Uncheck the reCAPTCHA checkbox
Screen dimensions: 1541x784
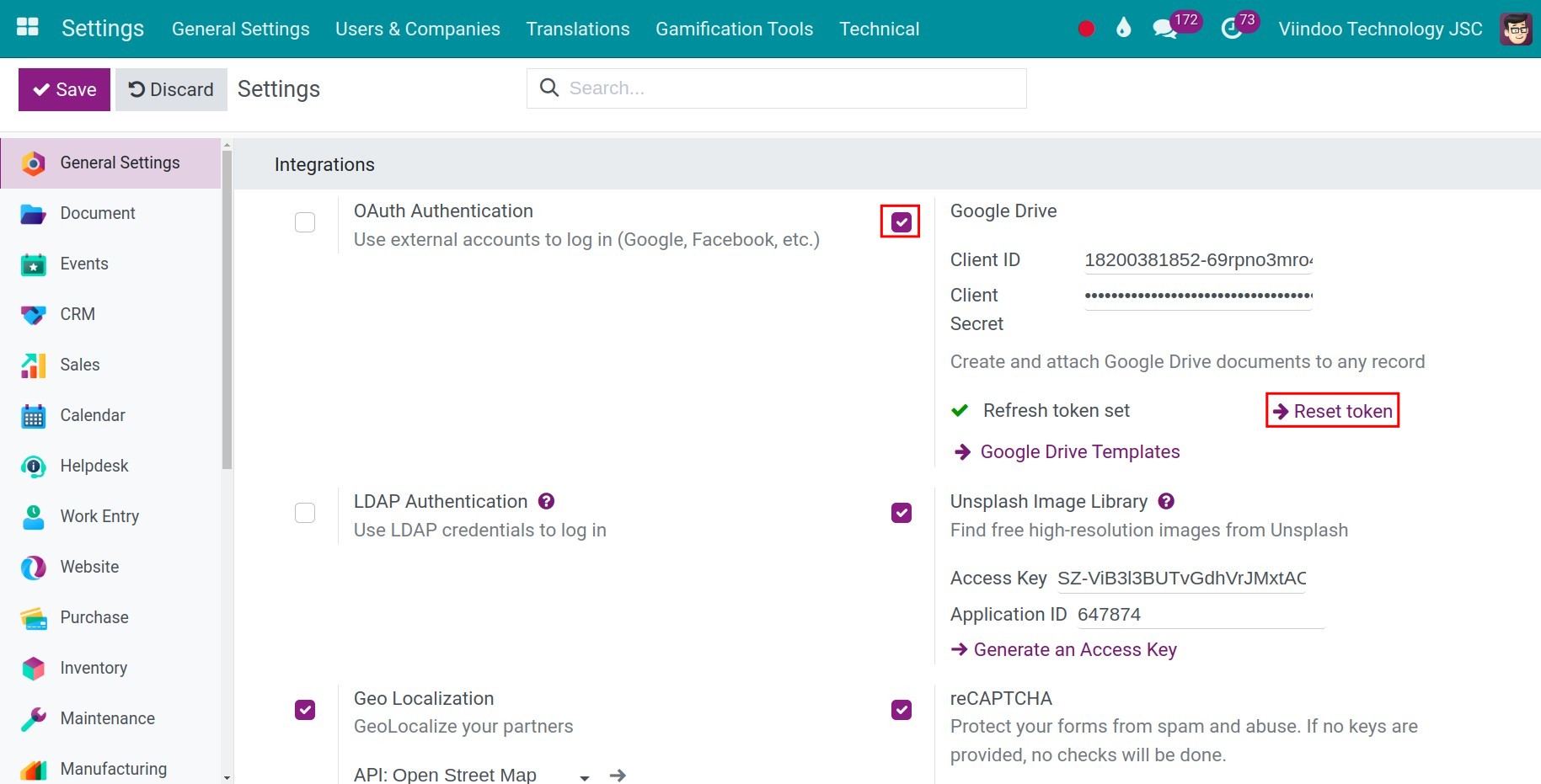902,710
